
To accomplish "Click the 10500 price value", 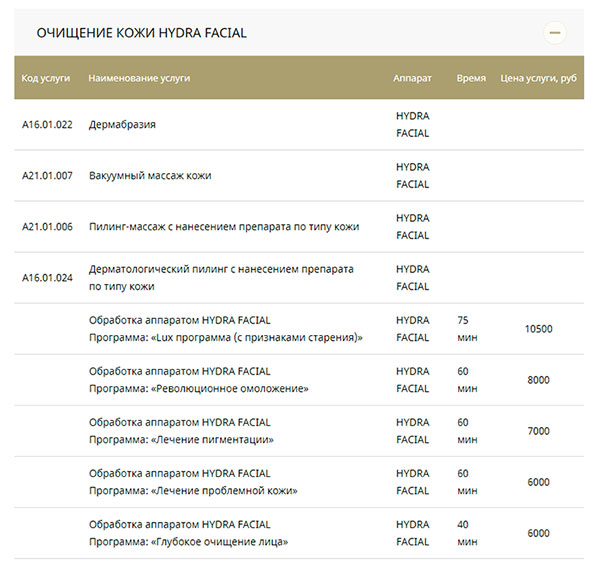I will click(538, 329).
